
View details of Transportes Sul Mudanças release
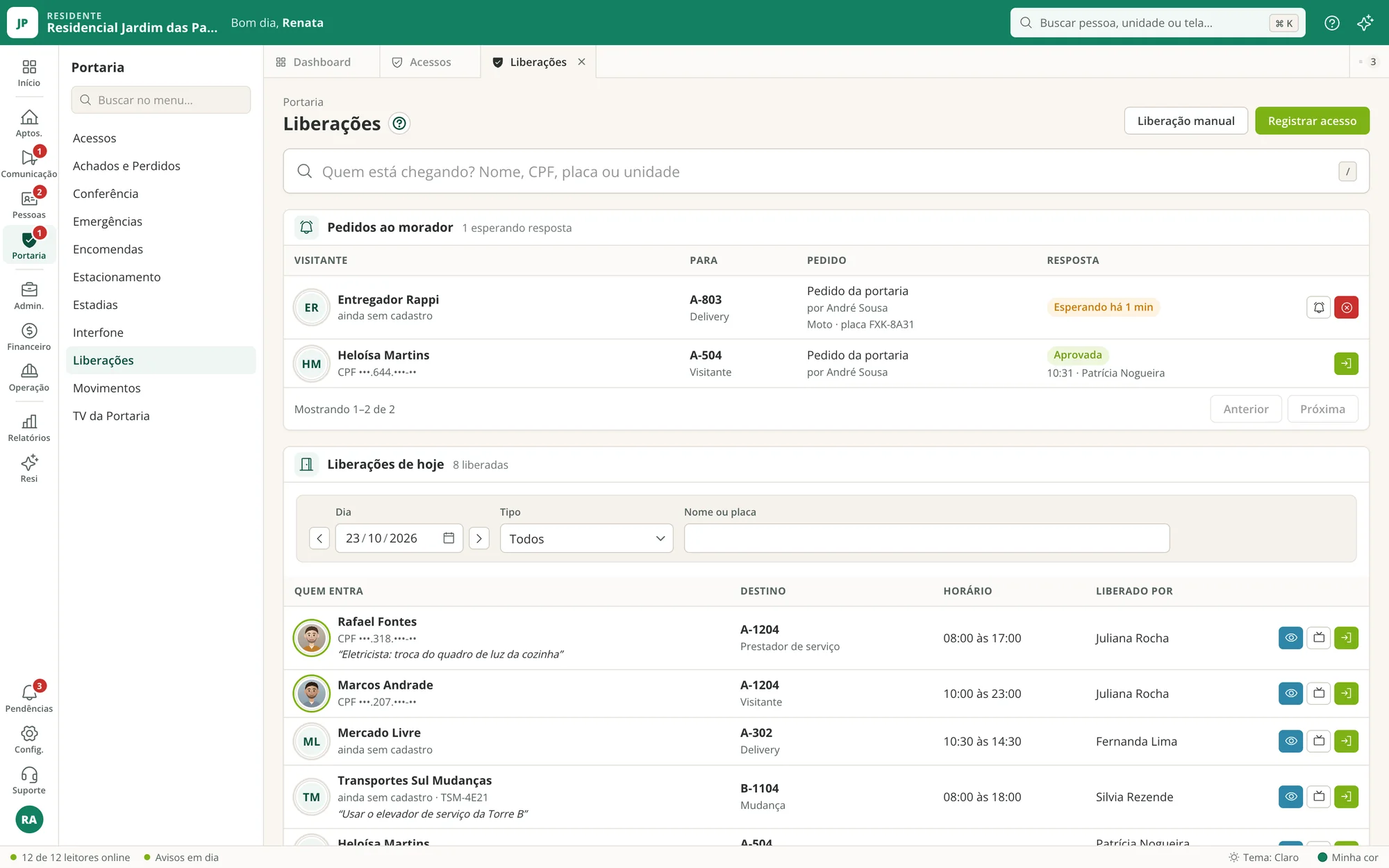(1290, 797)
